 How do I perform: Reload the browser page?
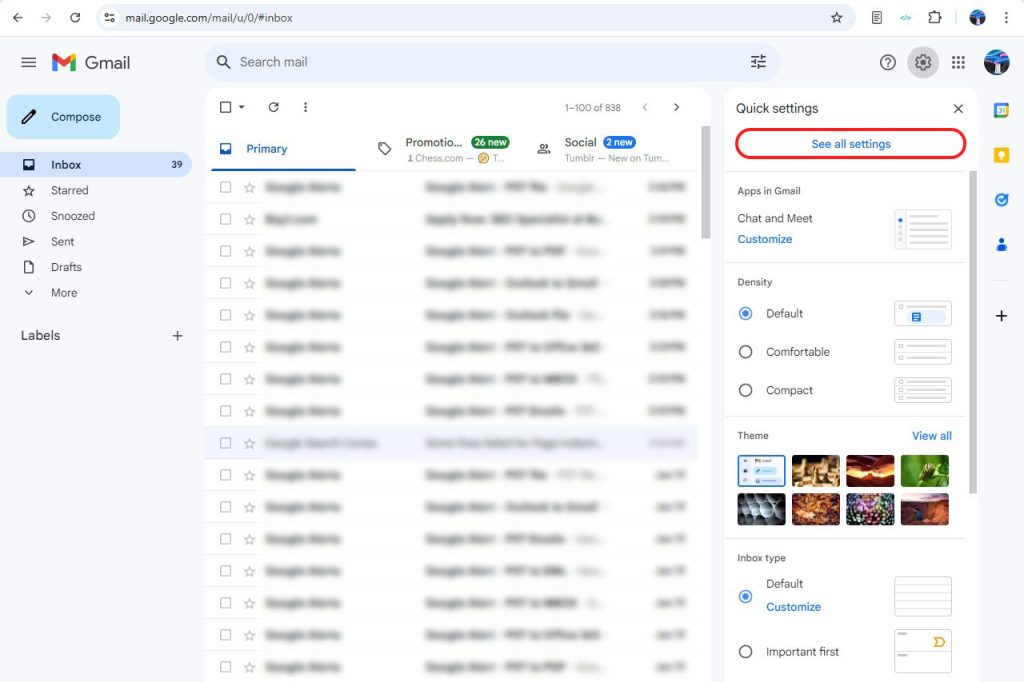pos(75,18)
